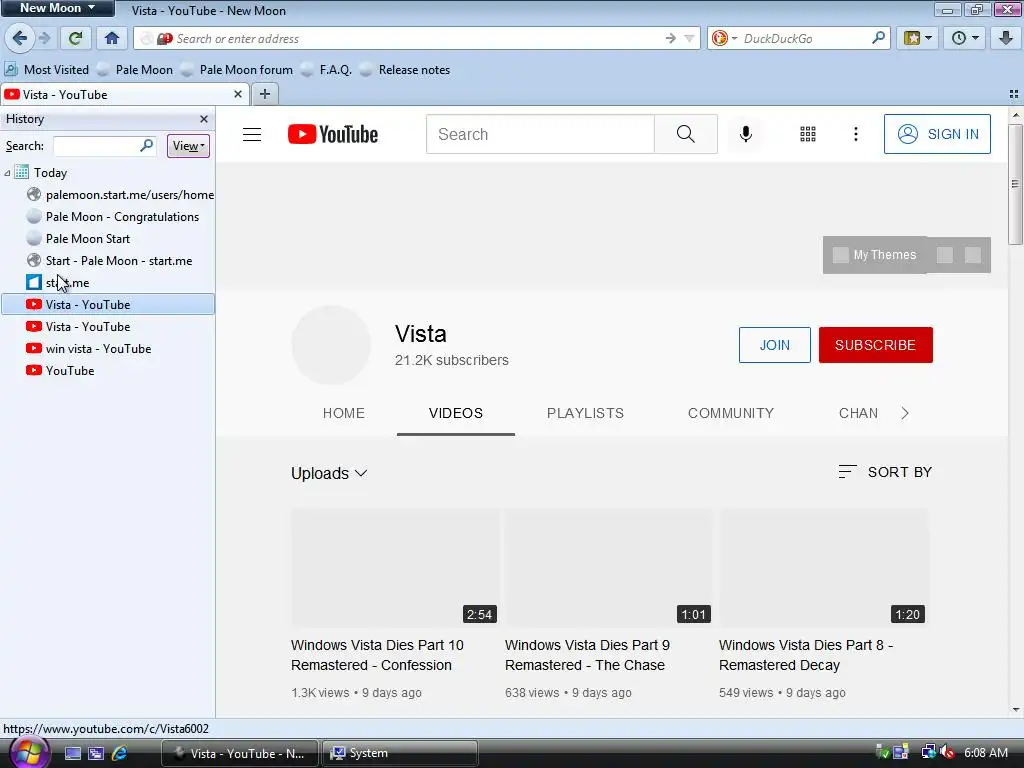Open Start - Pale Moon - start.me entry
The image size is (1024, 768).
click(109, 261)
